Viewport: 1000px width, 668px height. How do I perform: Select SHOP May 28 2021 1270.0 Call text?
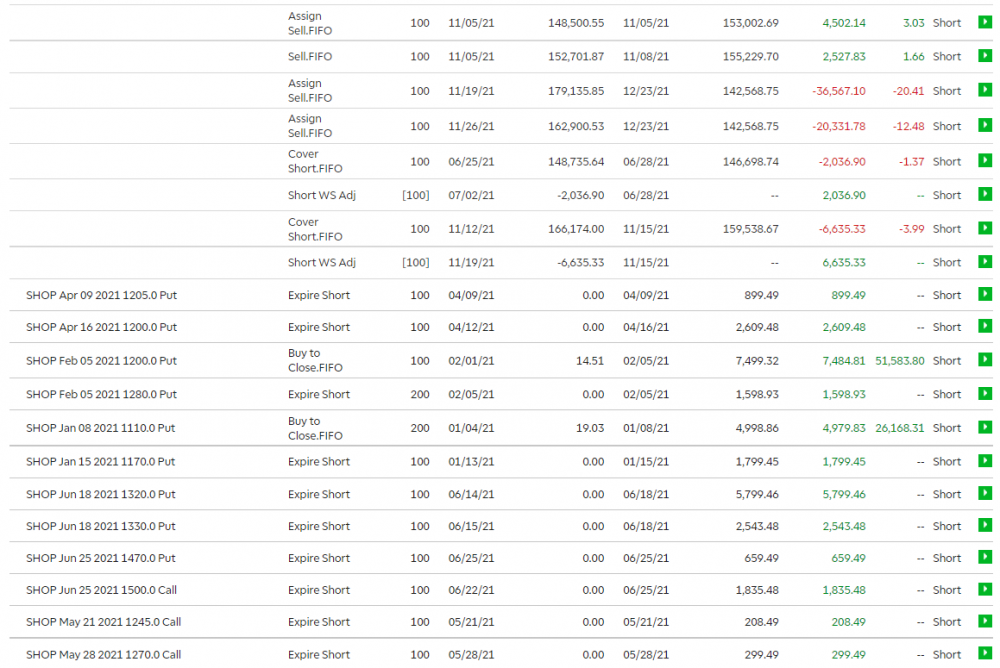[103, 655]
